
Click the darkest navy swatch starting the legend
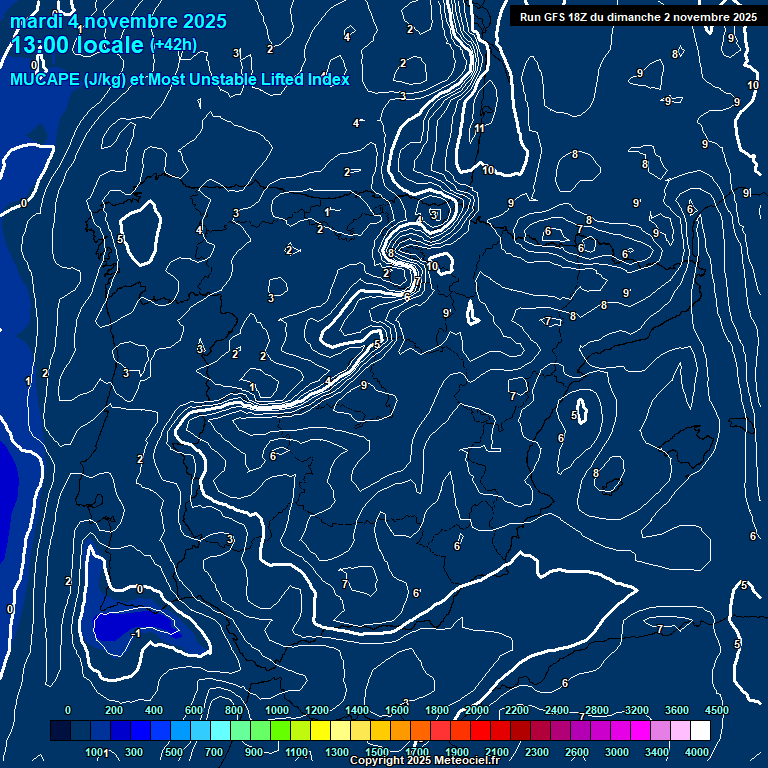click(x=60, y=730)
